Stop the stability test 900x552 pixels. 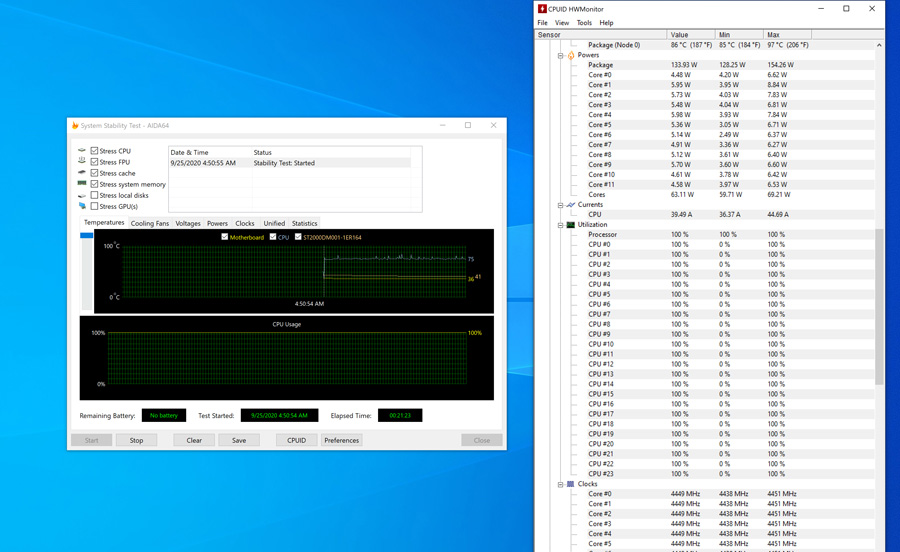pyautogui.click(x=136, y=440)
